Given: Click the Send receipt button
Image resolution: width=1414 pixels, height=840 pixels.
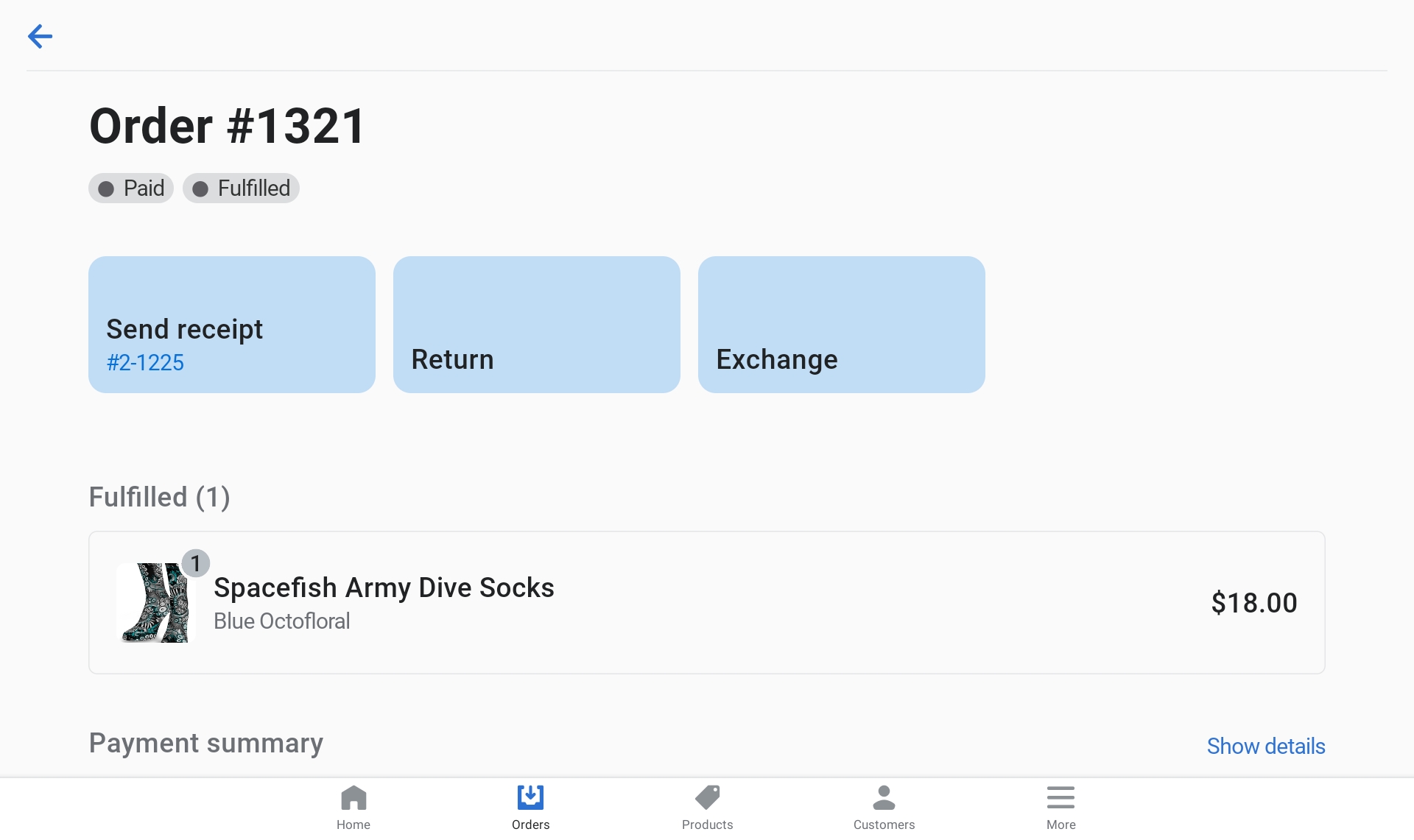Looking at the screenshot, I should pyautogui.click(x=231, y=324).
